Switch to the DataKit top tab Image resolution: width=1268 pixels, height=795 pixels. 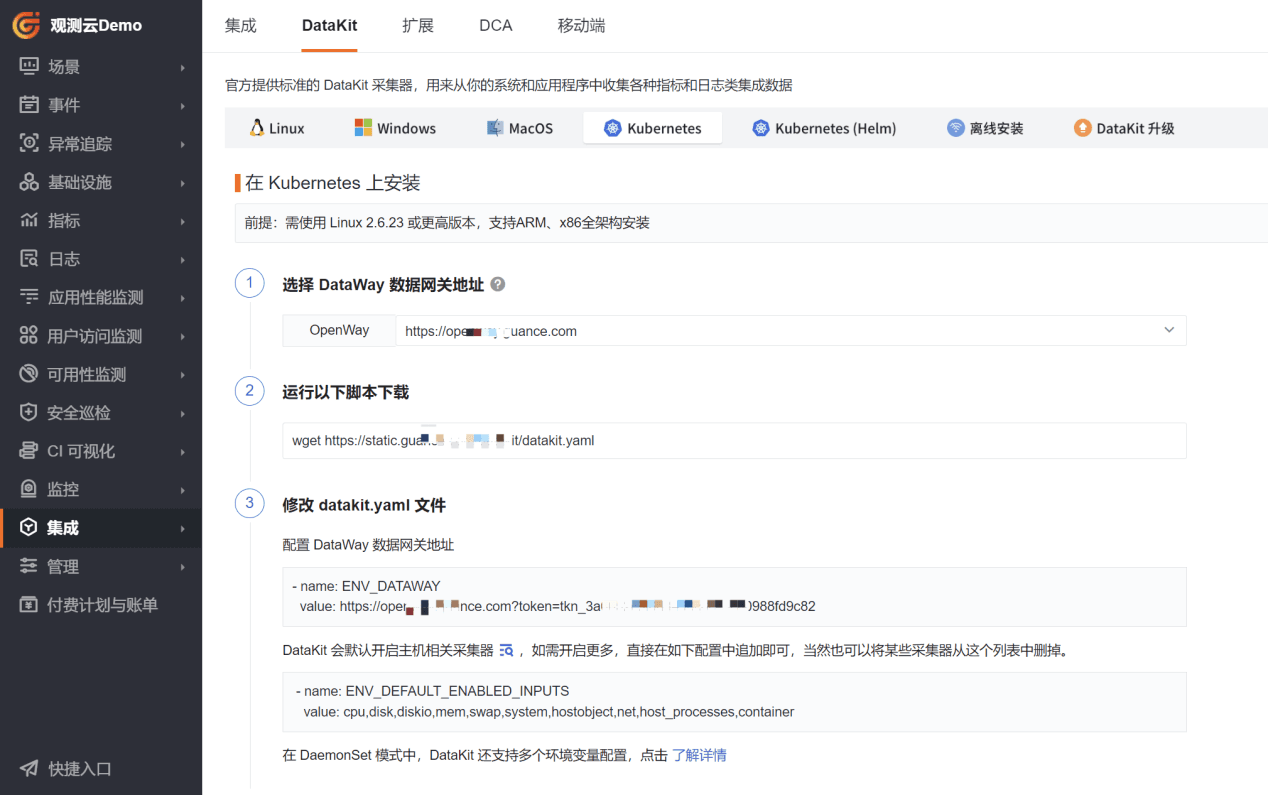329,26
